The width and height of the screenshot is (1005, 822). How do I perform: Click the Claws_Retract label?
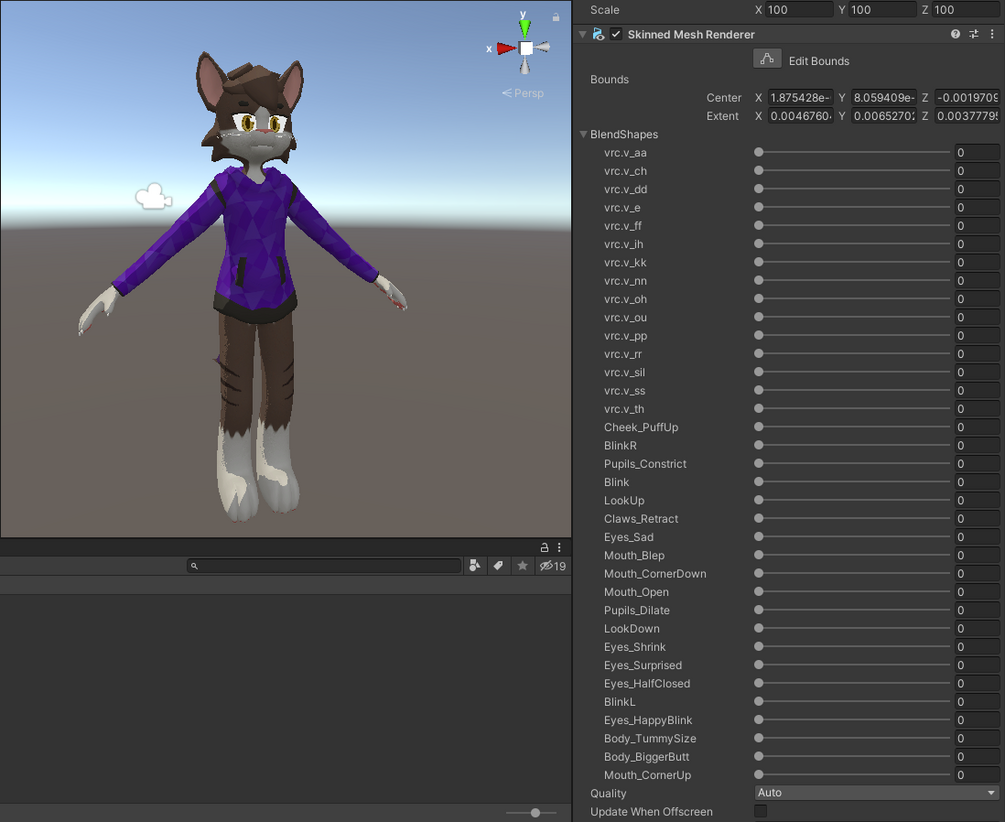pos(641,519)
